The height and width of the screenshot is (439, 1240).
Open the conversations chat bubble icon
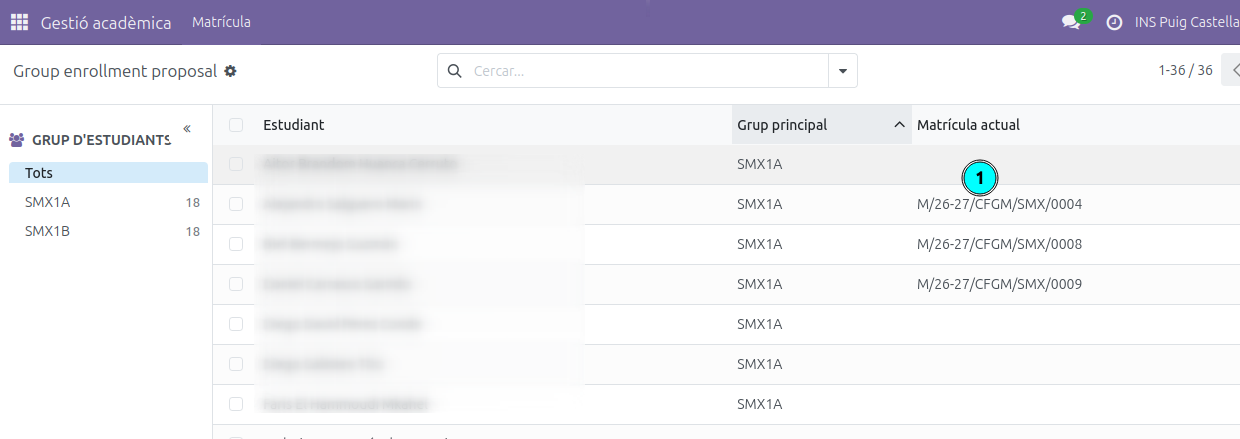[1071, 22]
